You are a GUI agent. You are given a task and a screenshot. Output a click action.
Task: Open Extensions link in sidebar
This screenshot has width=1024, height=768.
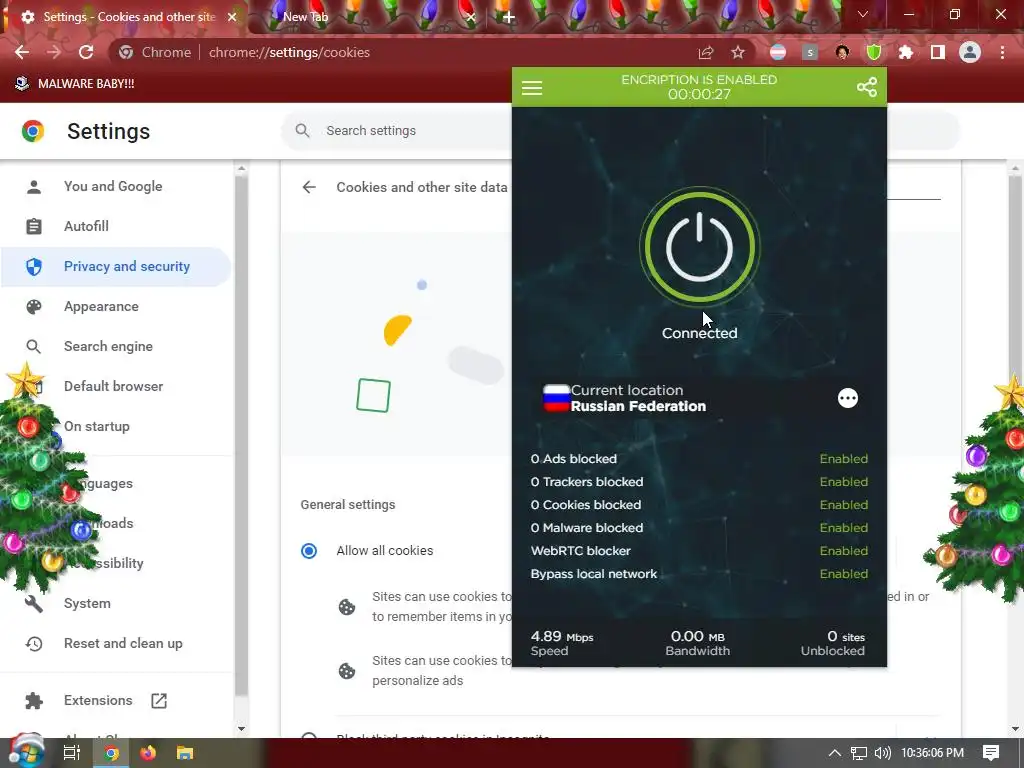(98, 700)
